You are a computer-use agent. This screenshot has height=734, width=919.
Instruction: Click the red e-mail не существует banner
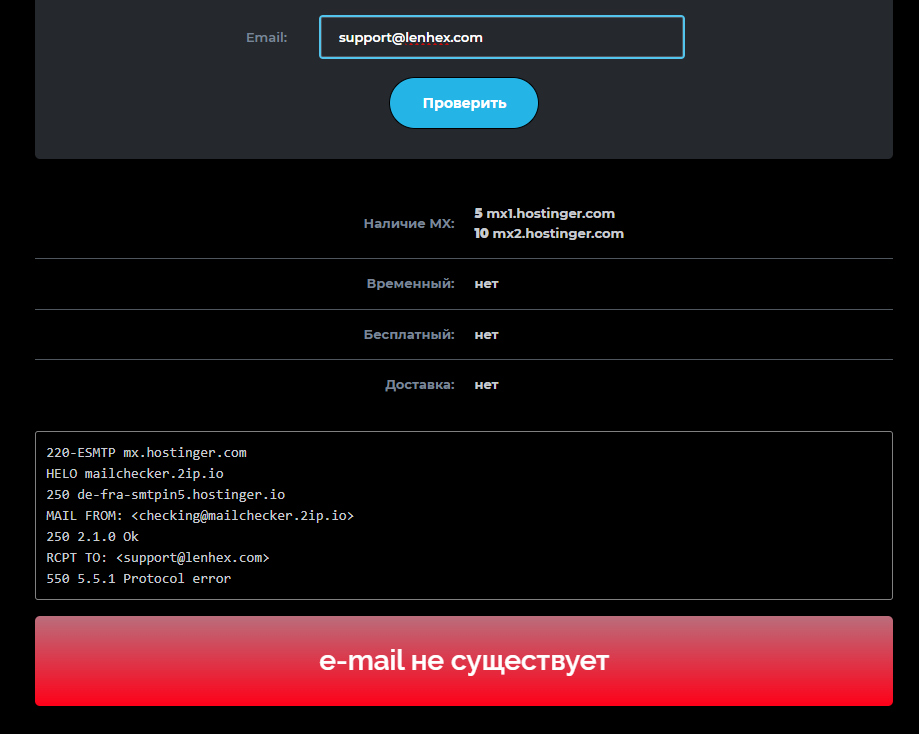463,661
